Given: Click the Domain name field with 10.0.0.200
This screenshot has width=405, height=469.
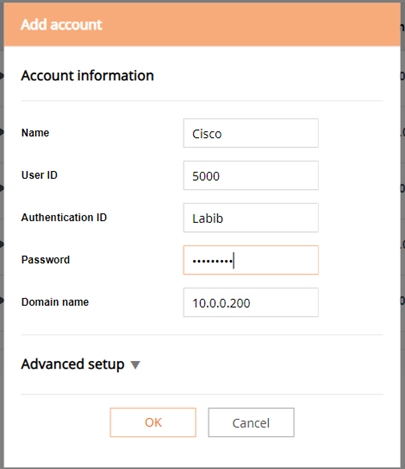Looking at the screenshot, I should (x=251, y=302).
